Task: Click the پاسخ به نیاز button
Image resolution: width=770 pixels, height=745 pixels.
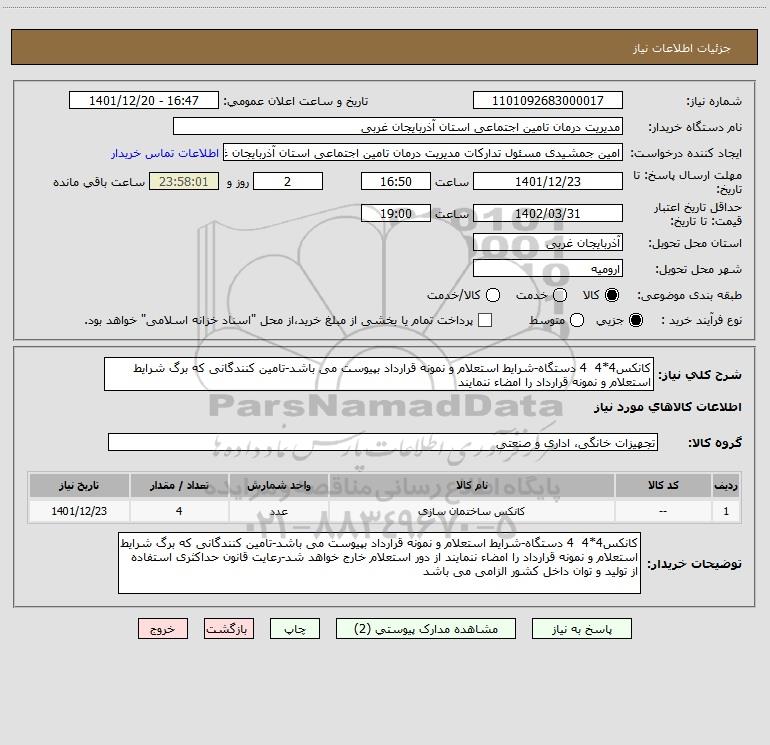Action: tap(581, 629)
